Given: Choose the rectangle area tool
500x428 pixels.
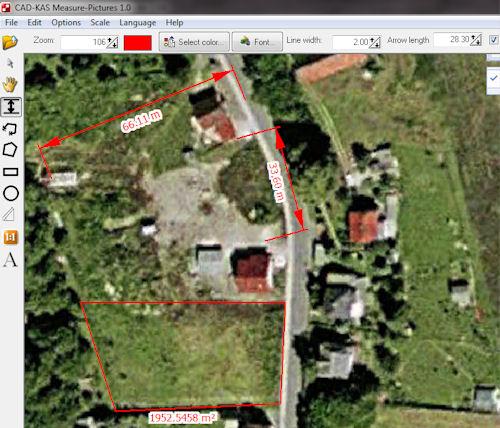Looking at the screenshot, I should 10,172.
